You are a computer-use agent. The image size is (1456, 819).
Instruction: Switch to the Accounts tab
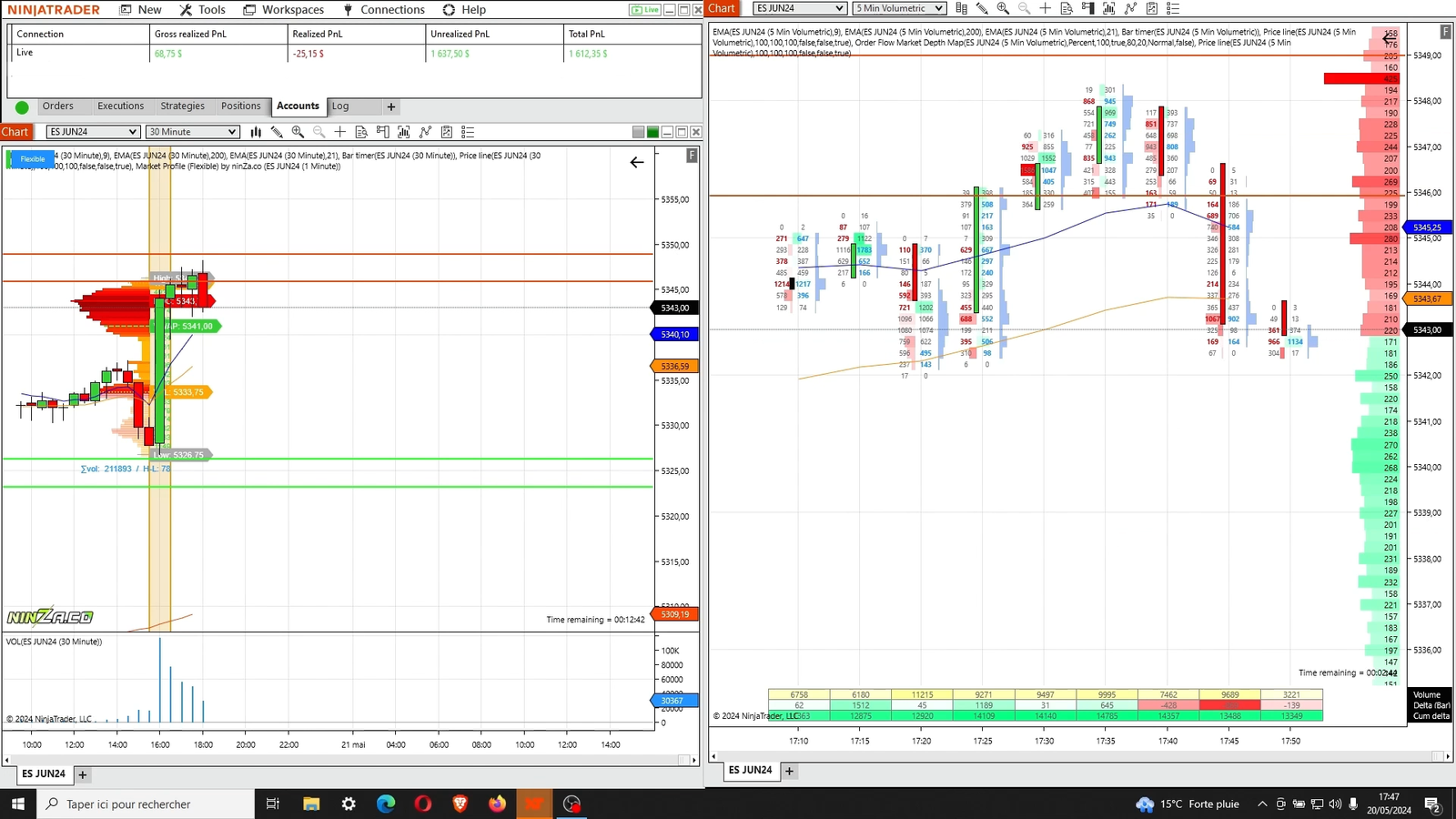(x=298, y=106)
